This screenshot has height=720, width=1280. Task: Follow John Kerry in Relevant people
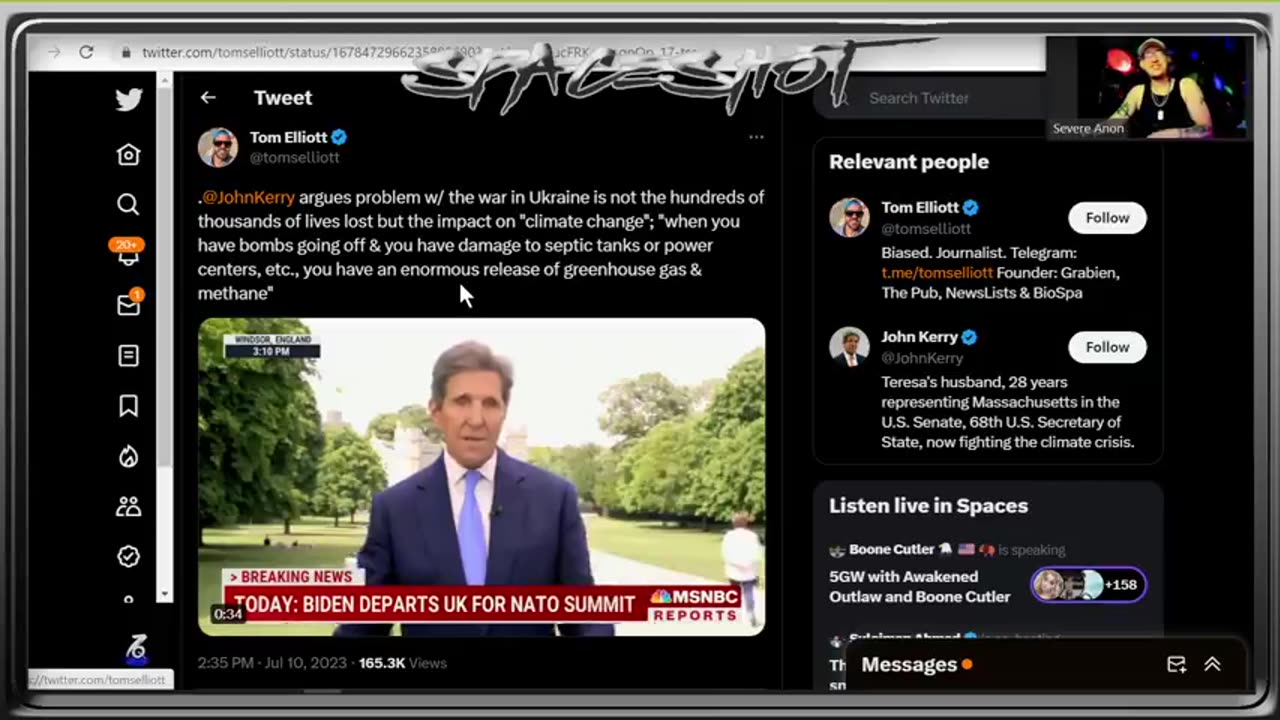1107,347
